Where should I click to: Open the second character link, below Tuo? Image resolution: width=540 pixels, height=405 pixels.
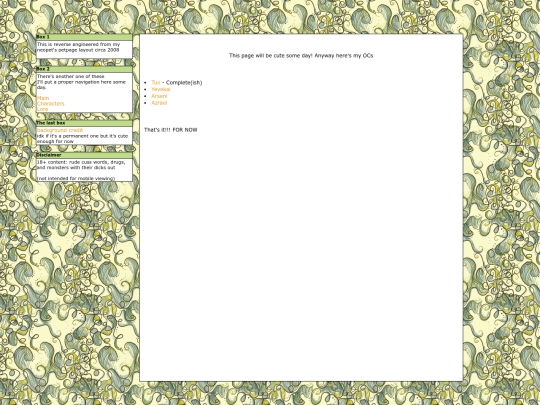coord(161,89)
